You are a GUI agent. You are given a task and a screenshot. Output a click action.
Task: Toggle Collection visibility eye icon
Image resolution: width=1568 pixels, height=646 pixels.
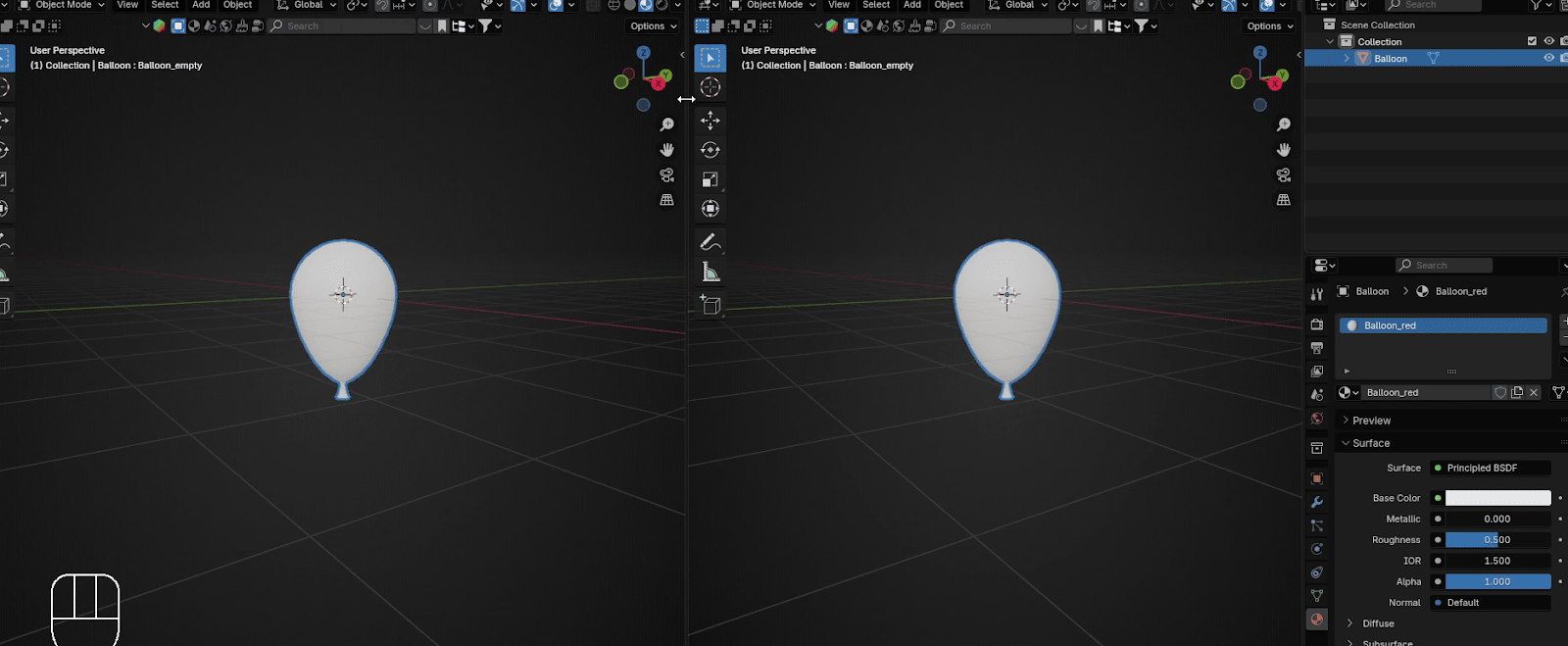point(1549,41)
